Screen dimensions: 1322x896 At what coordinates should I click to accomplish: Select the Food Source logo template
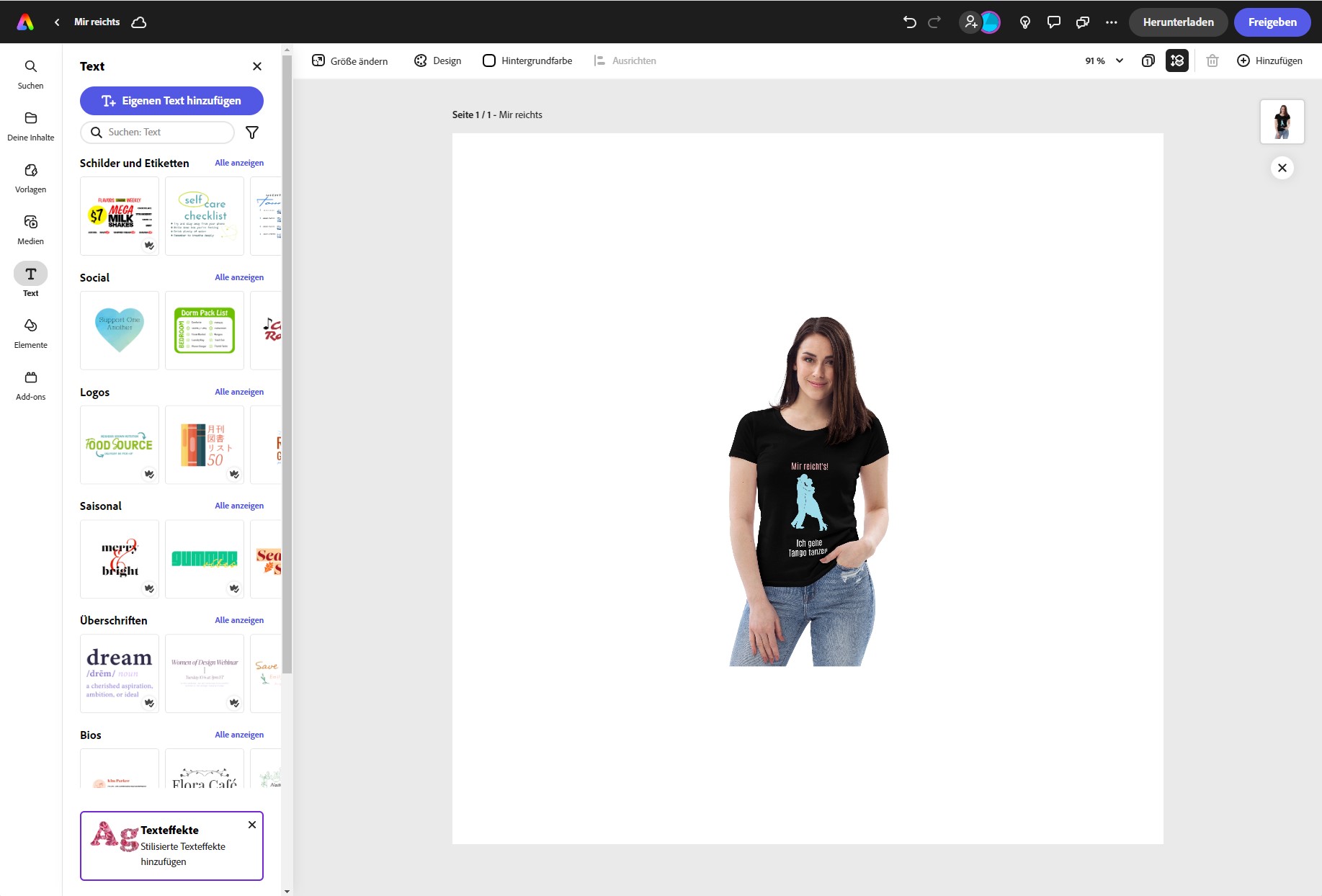[x=120, y=445]
